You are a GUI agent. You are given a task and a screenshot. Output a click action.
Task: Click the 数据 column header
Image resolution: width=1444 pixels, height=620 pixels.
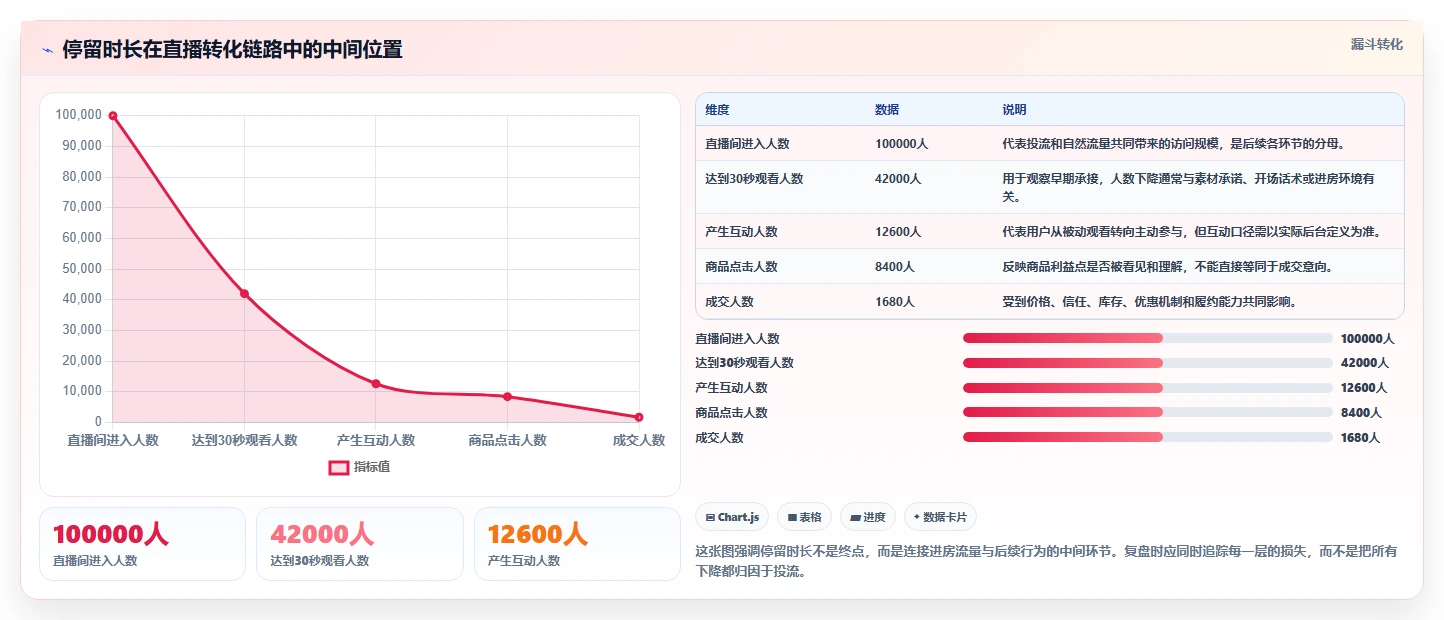(x=886, y=110)
